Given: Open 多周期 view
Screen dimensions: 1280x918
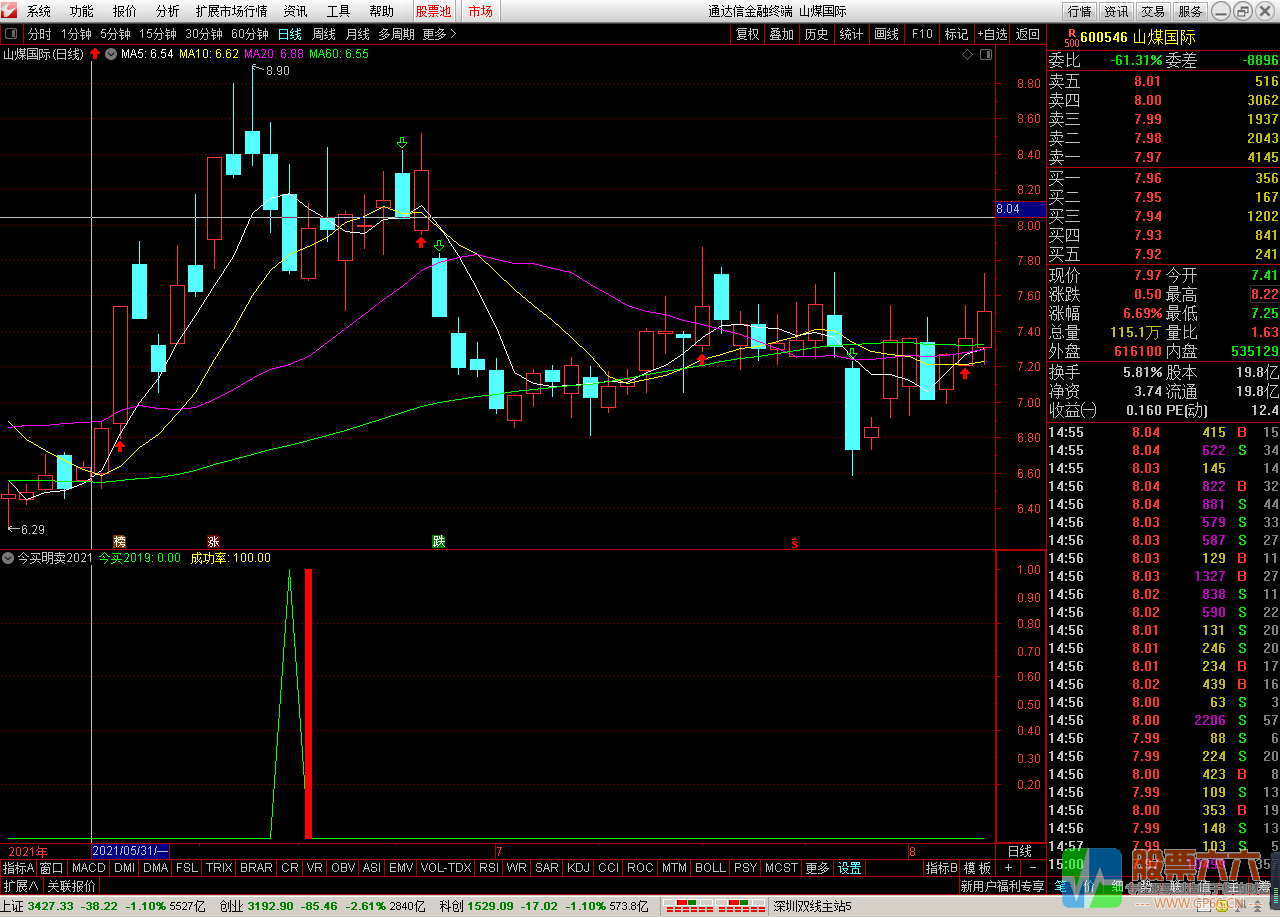Looking at the screenshot, I should (x=396, y=33).
